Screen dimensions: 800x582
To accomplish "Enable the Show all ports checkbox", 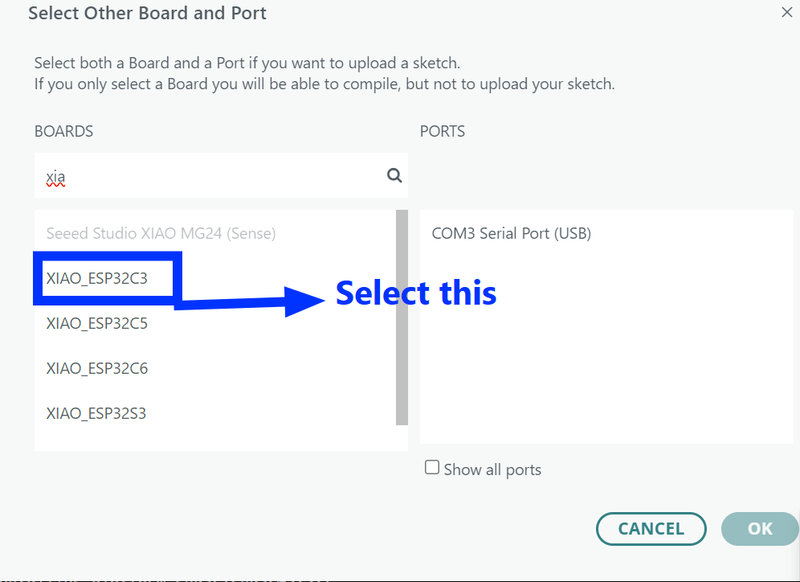I will (432, 467).
